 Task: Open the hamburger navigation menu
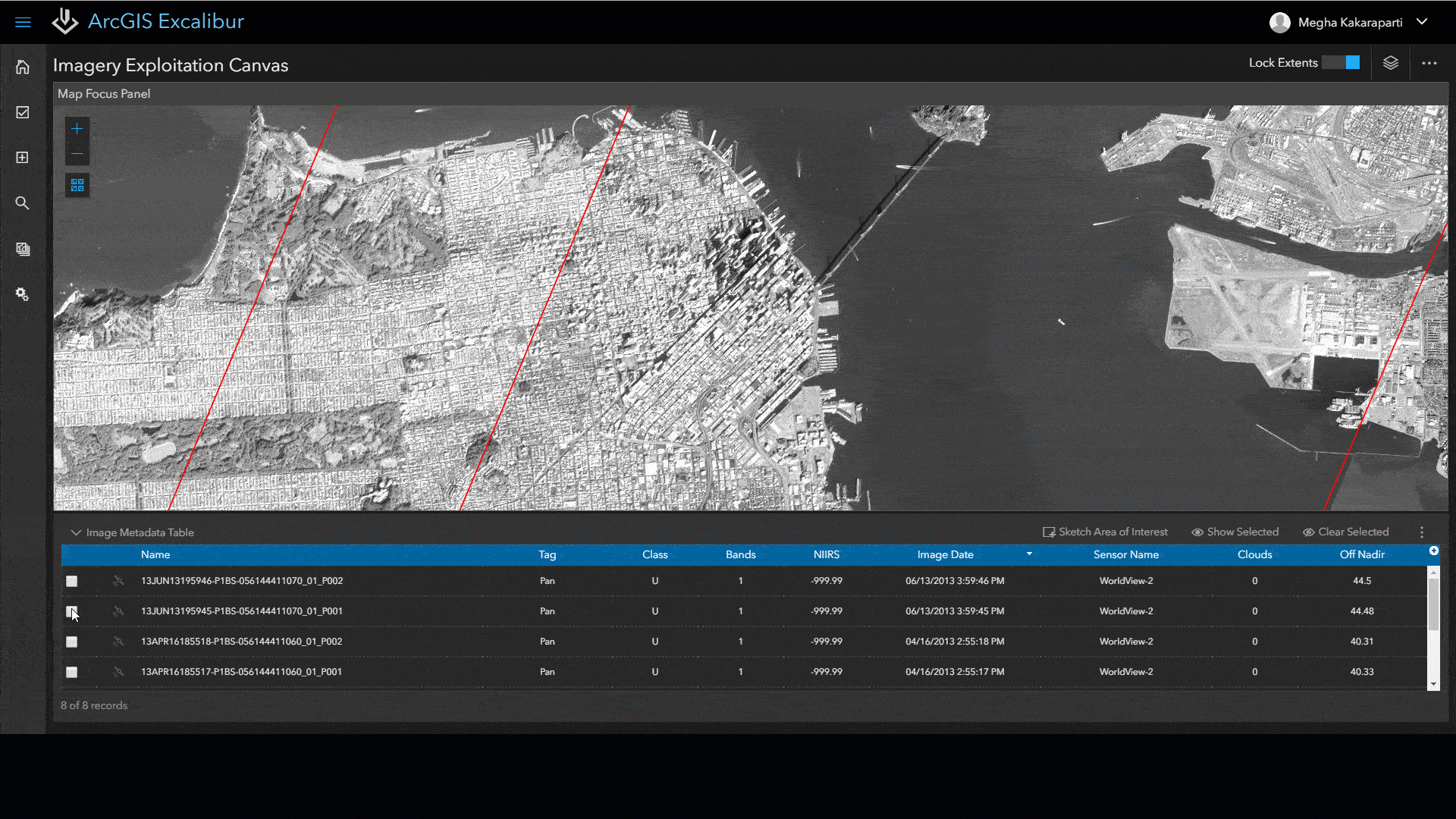tap(24, 21)
